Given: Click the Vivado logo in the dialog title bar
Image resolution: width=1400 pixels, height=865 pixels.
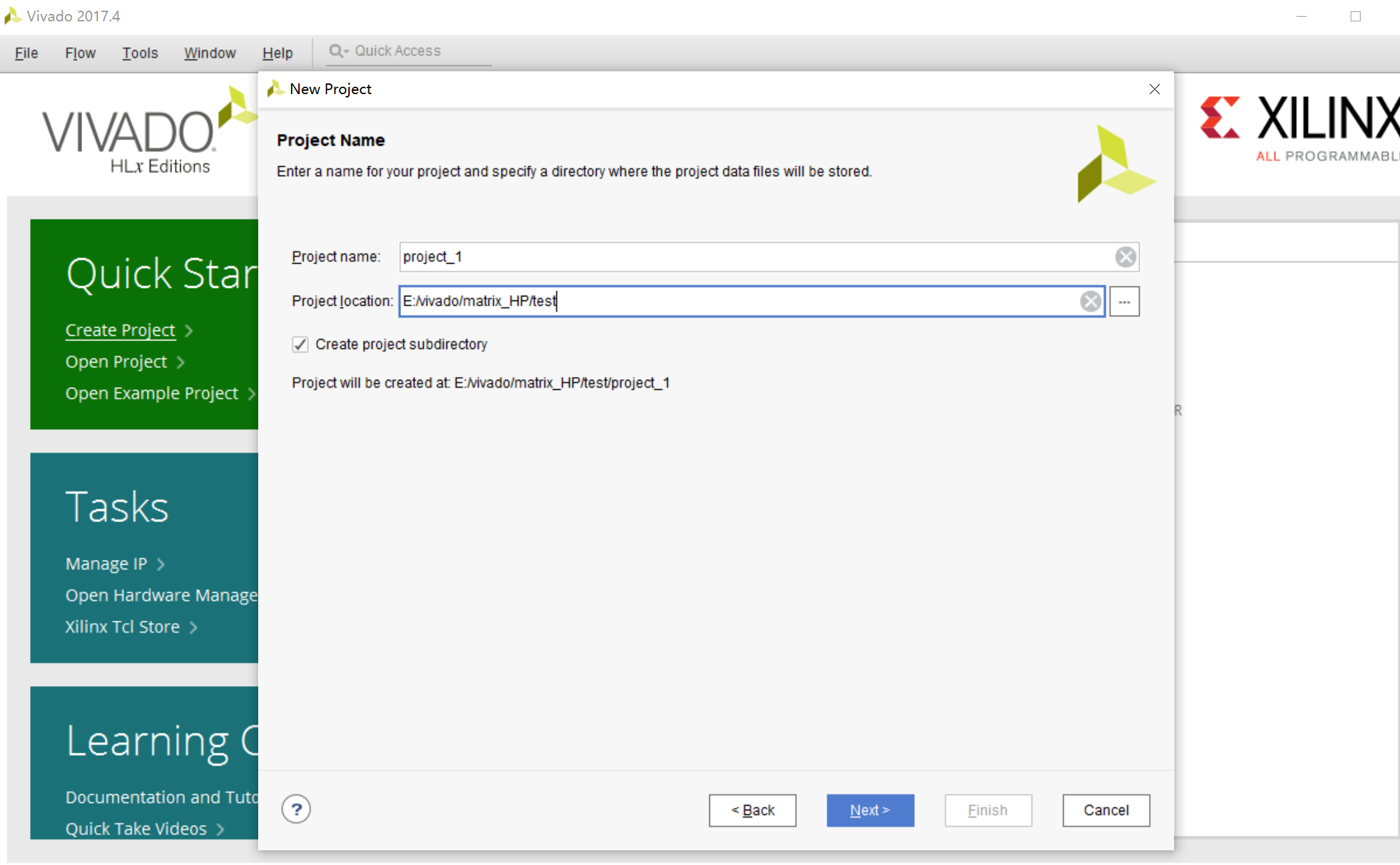Looking at the screenshot, I should [275, 89].
